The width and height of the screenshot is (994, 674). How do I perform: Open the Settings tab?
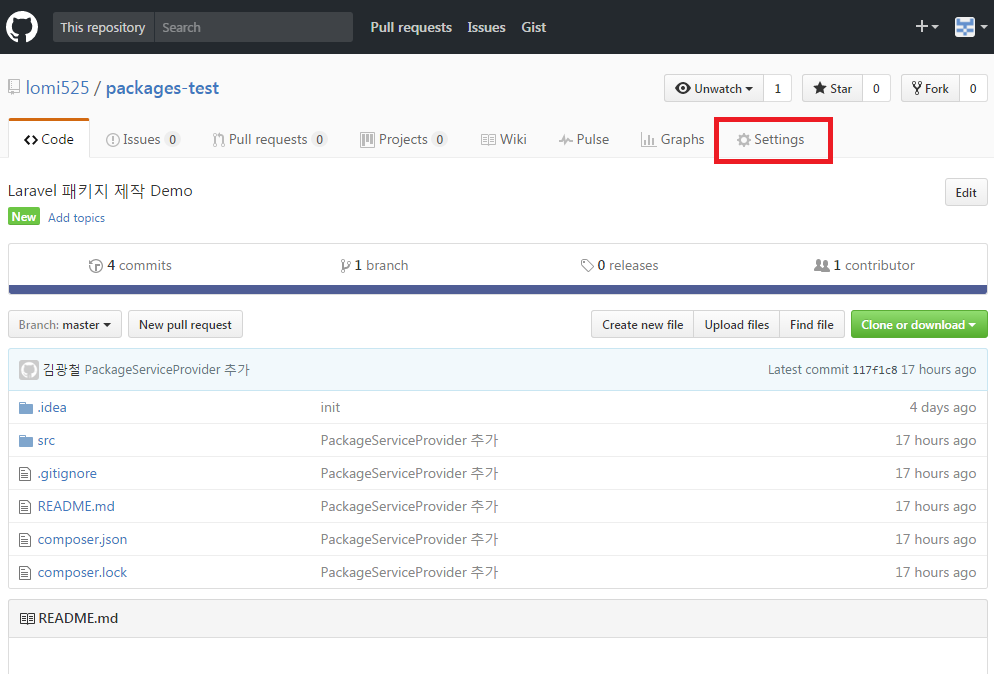(770, 139)
